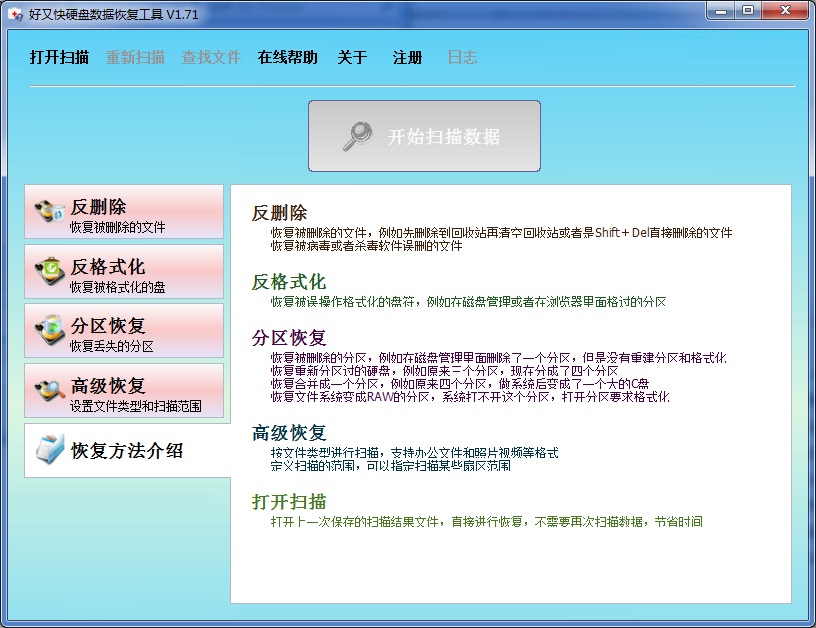Click the application icon in the title bar
Screen dimensions: 816x628
coord(14,14)
